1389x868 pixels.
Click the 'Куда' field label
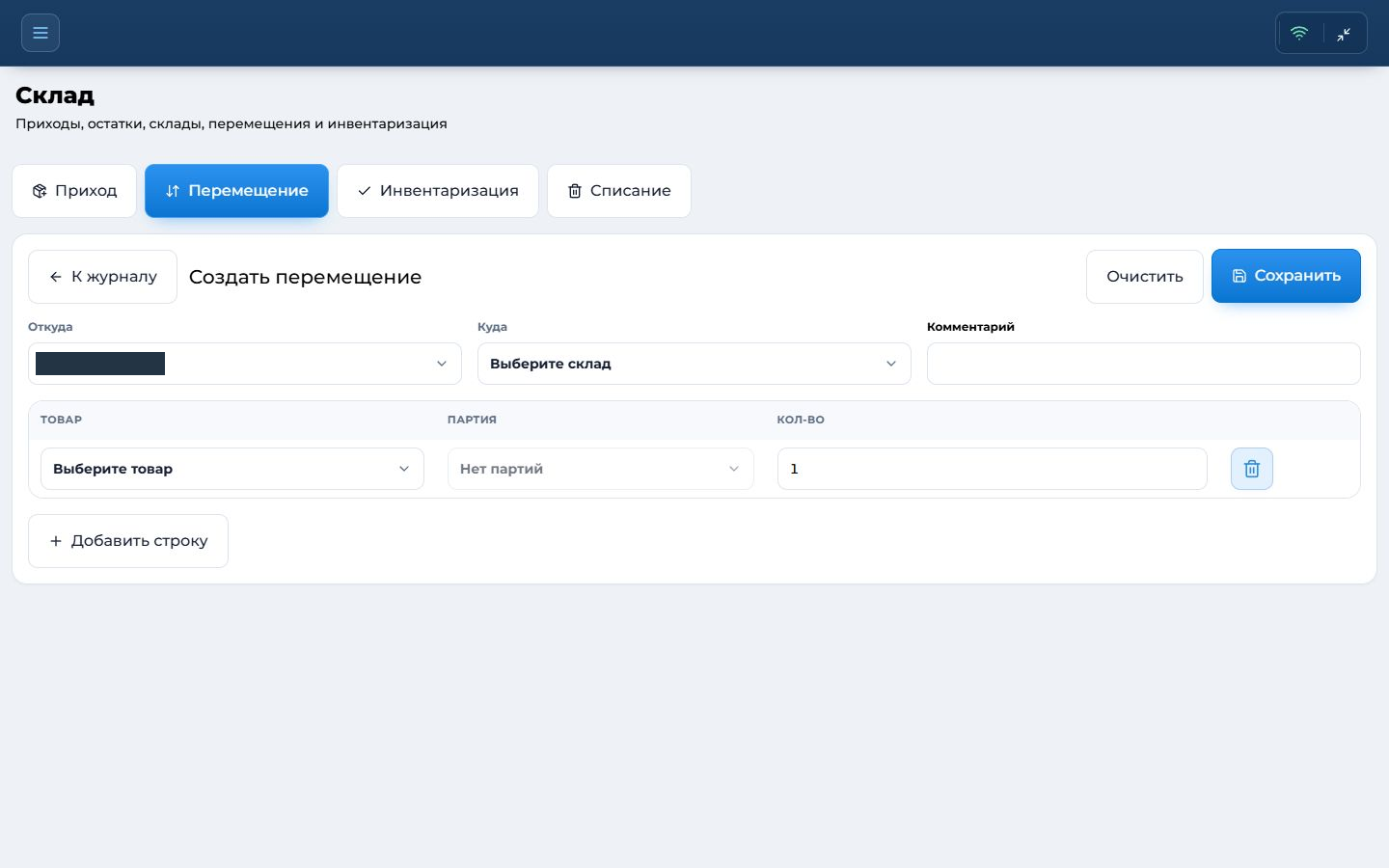[x=492, y=327]
